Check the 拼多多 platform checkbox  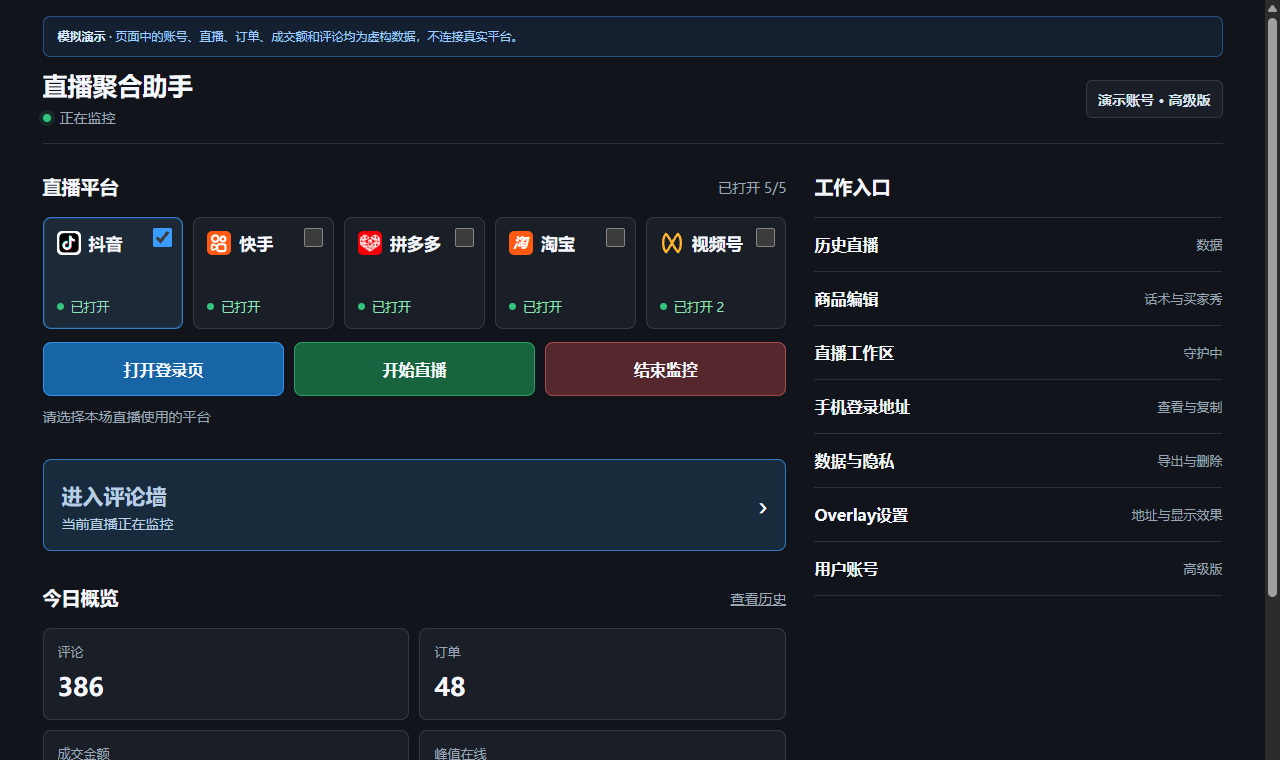(465, 237)
